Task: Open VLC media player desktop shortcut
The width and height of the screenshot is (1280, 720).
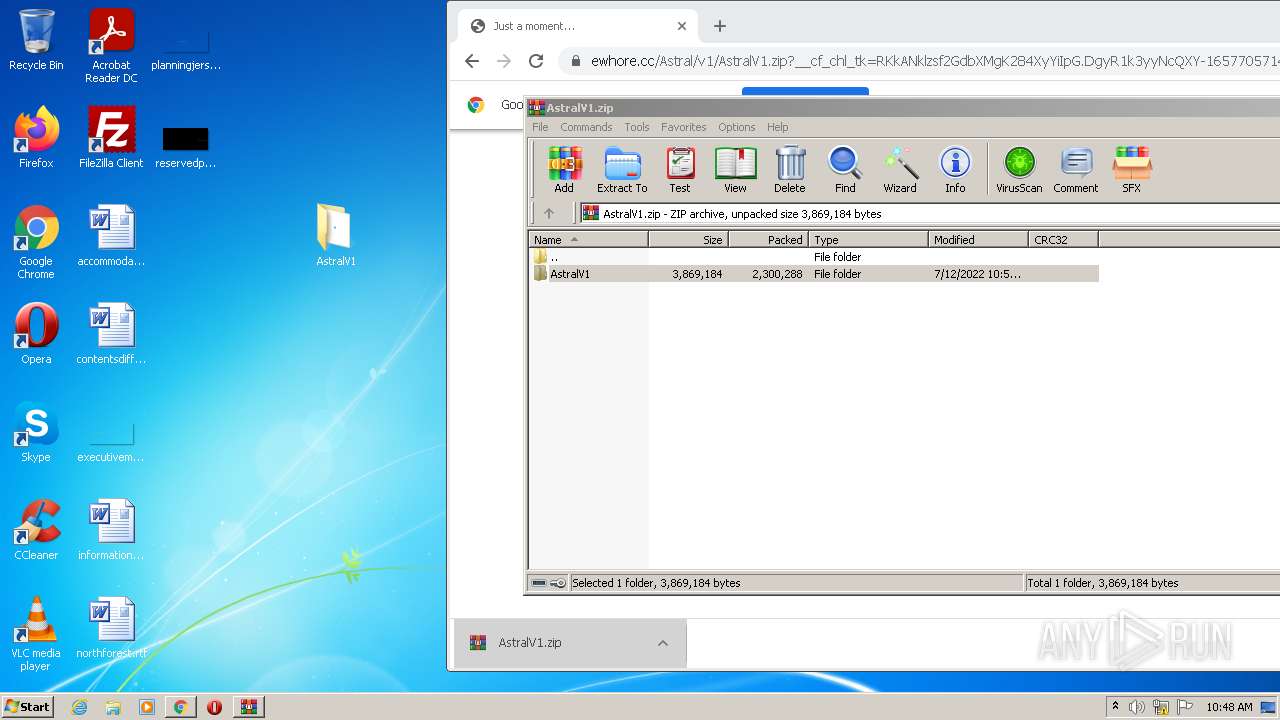Action: coord(36,634)
